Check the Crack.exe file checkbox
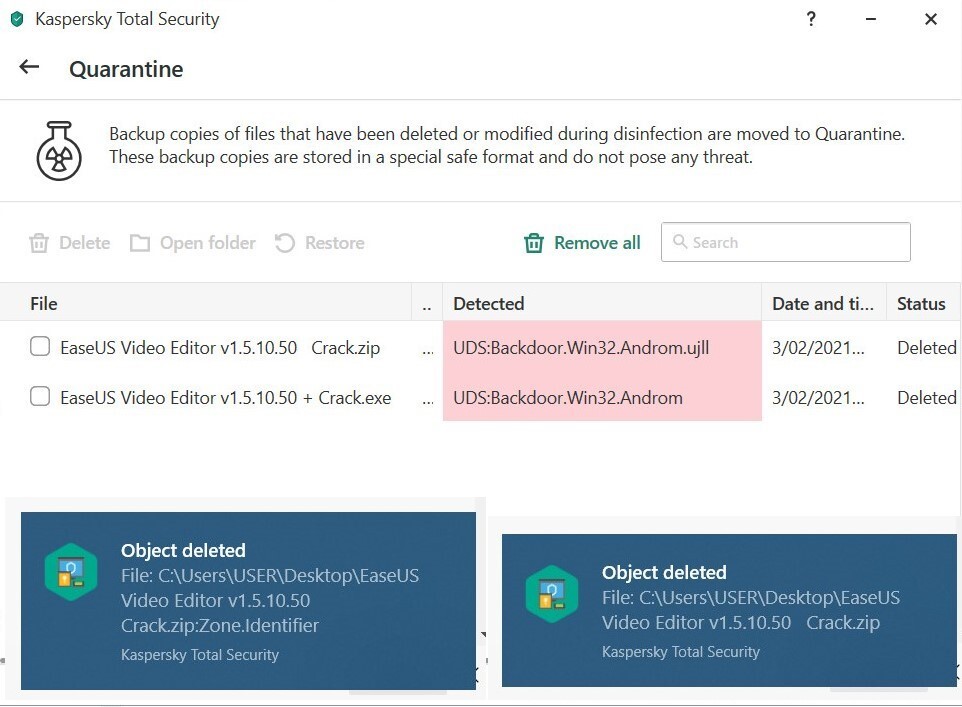962x707 pixels. pyautogui.click(x=40, y=397)
